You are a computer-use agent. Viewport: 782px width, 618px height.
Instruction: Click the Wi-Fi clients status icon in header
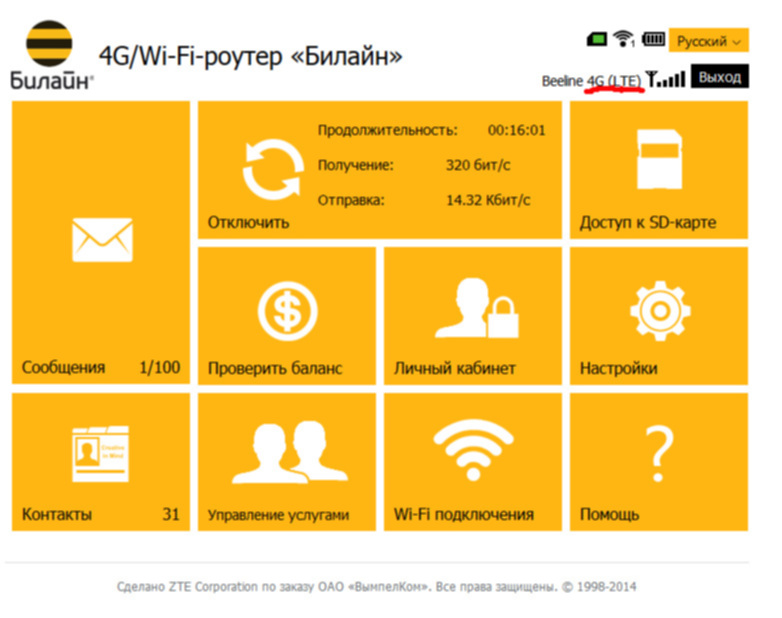623,38
